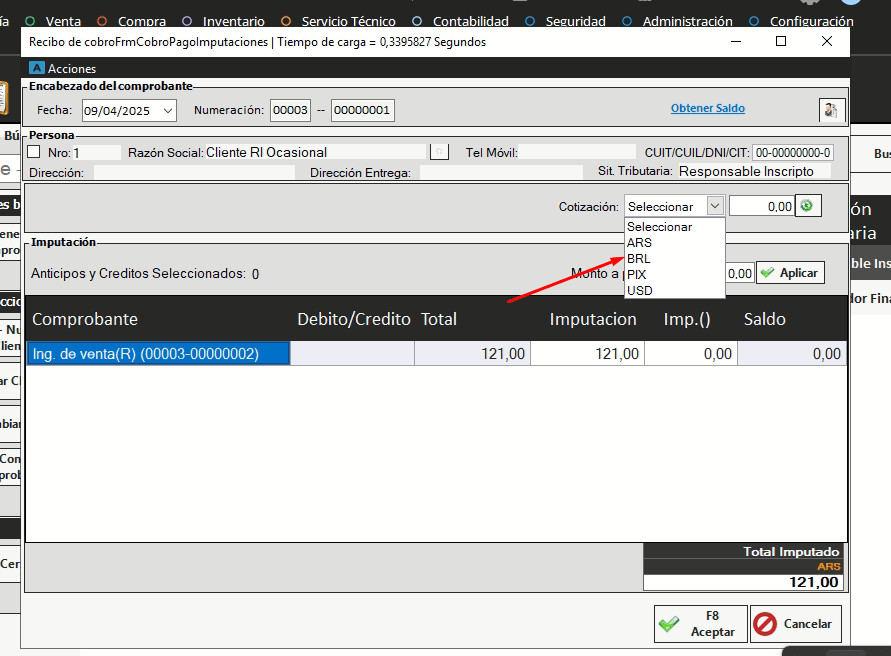Click the Obtener Saldo link
This screenshot has width=891, height=656.
click(x=707, y=109)
